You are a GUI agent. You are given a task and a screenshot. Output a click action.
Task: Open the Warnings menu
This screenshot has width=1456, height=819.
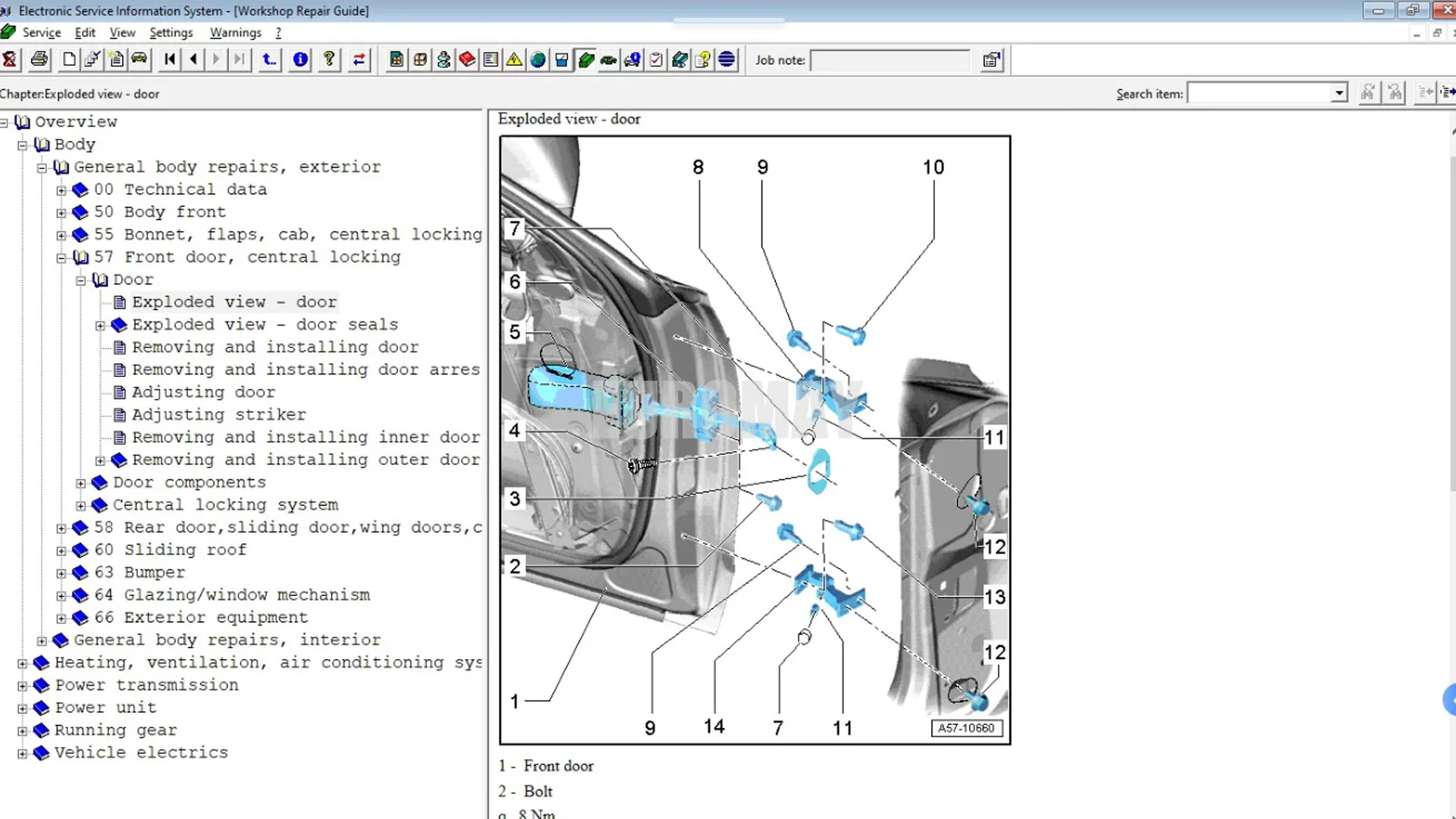coord(235,33)
